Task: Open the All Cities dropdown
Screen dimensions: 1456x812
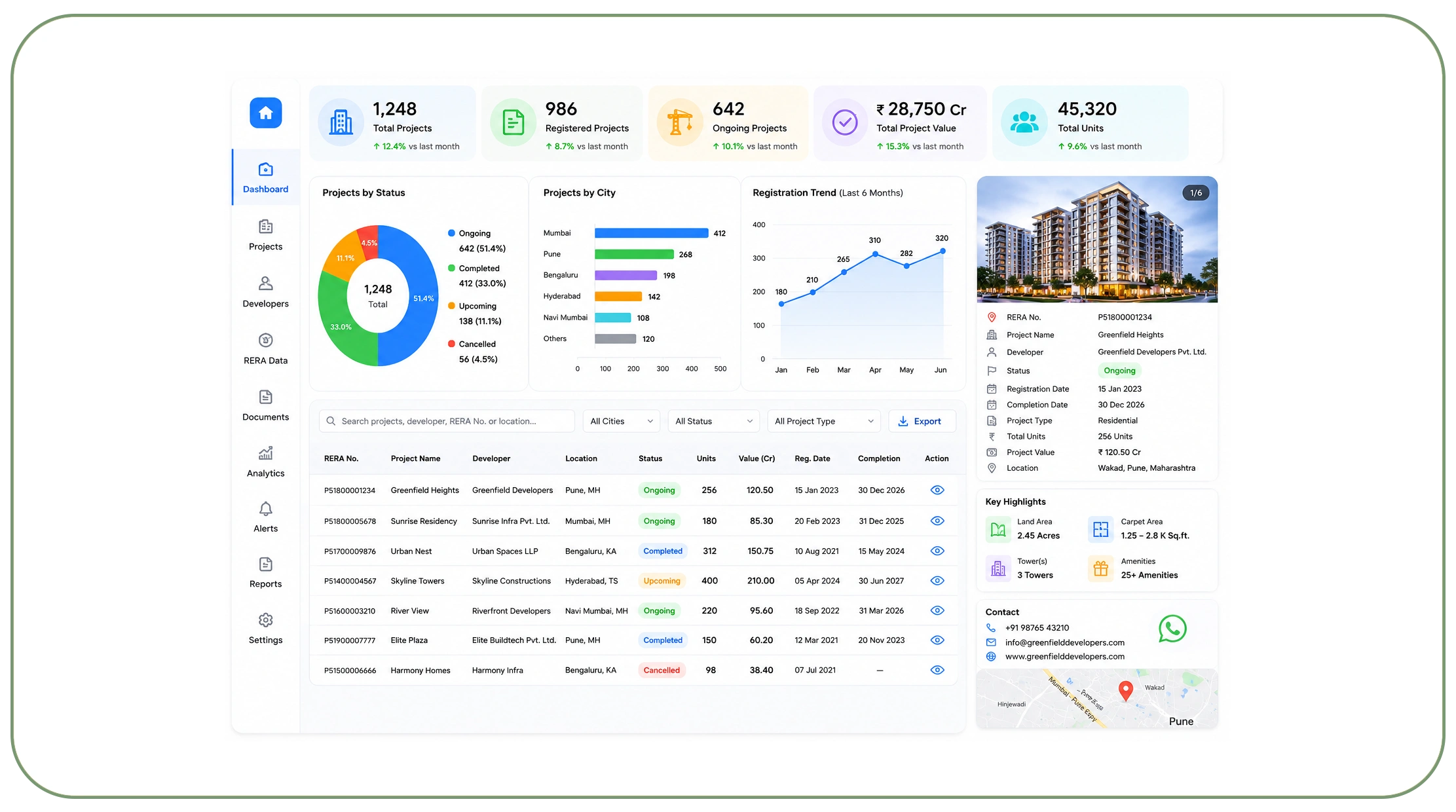Action: click(621, 421)
